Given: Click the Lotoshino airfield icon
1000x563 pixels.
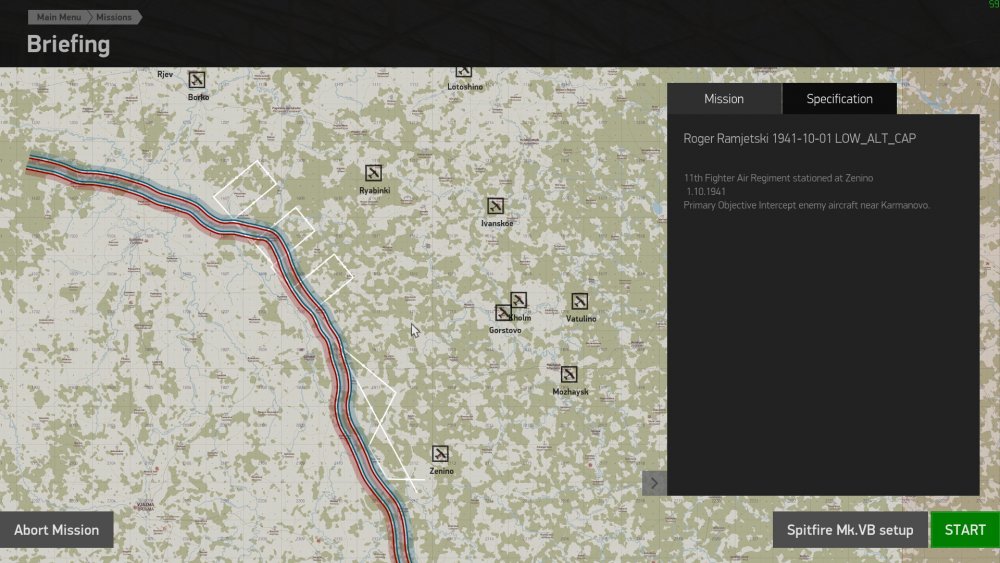Looking at the screenshot, I should [x=464, y=71].
